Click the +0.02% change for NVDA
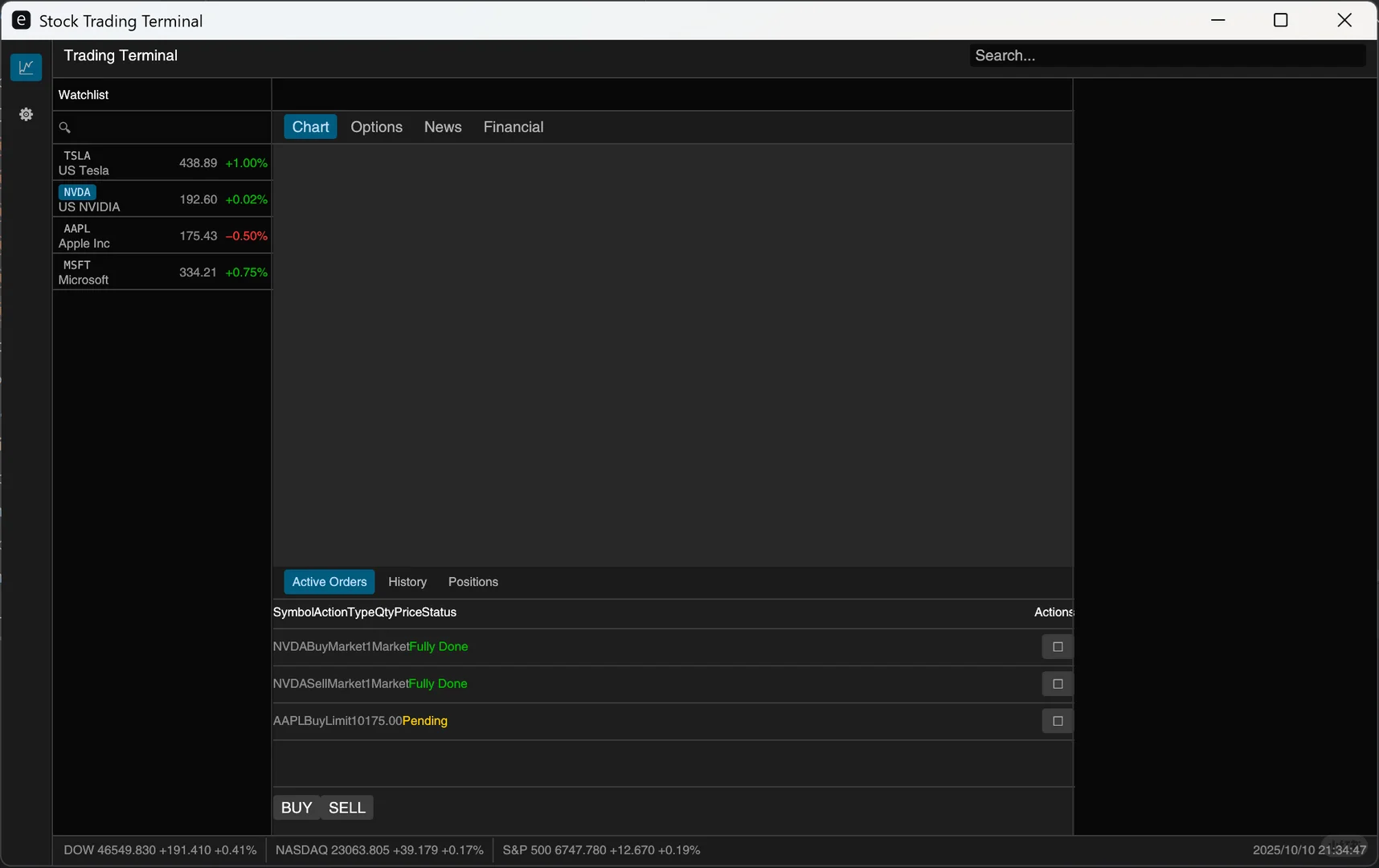 [x=247, y=199]
